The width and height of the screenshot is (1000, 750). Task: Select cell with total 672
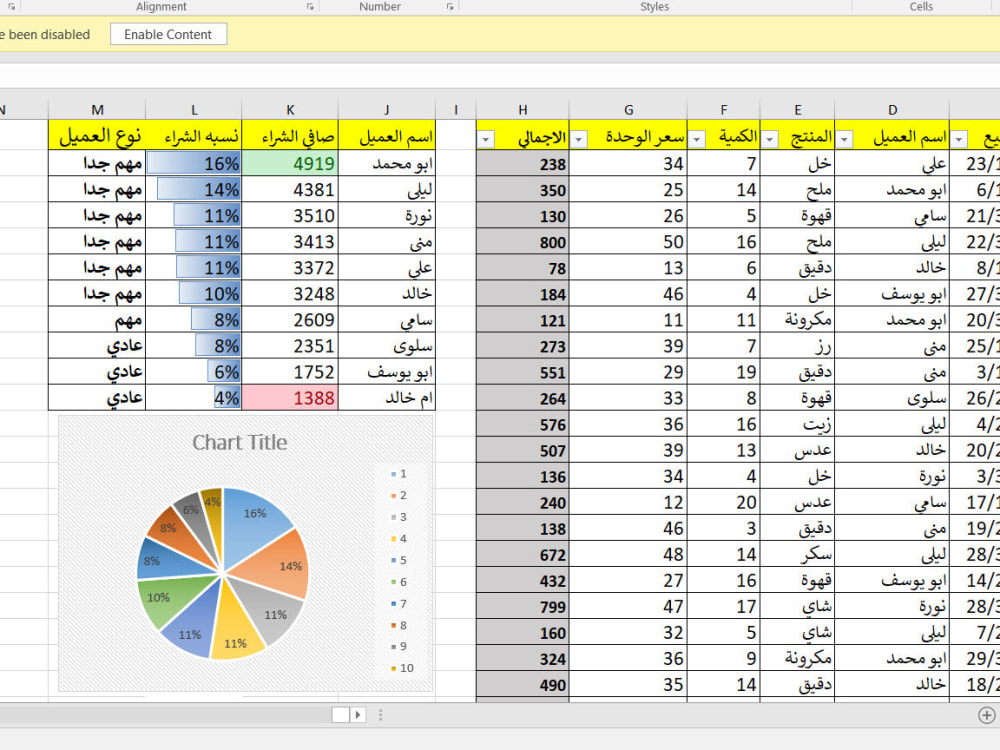point(522,554)
